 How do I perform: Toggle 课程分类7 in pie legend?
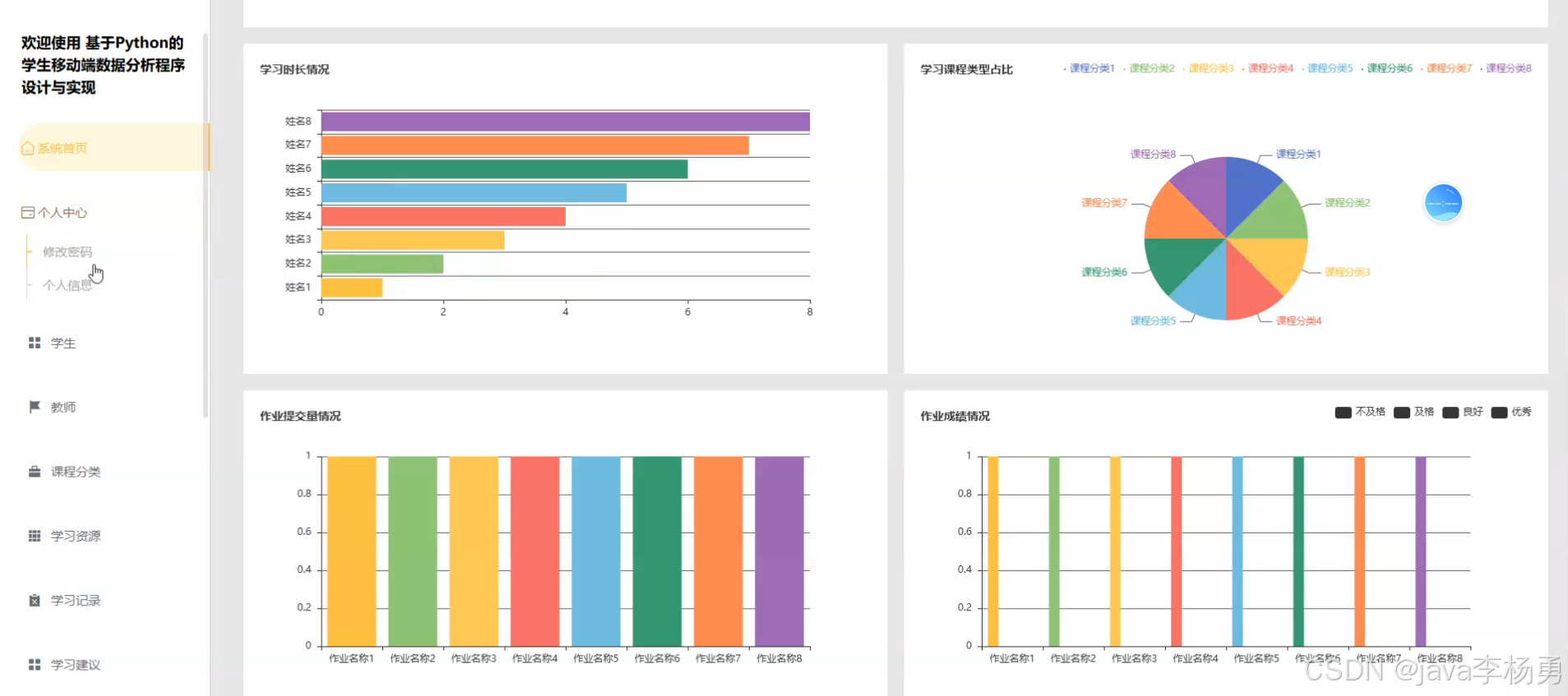click(x=1445, y=68)
